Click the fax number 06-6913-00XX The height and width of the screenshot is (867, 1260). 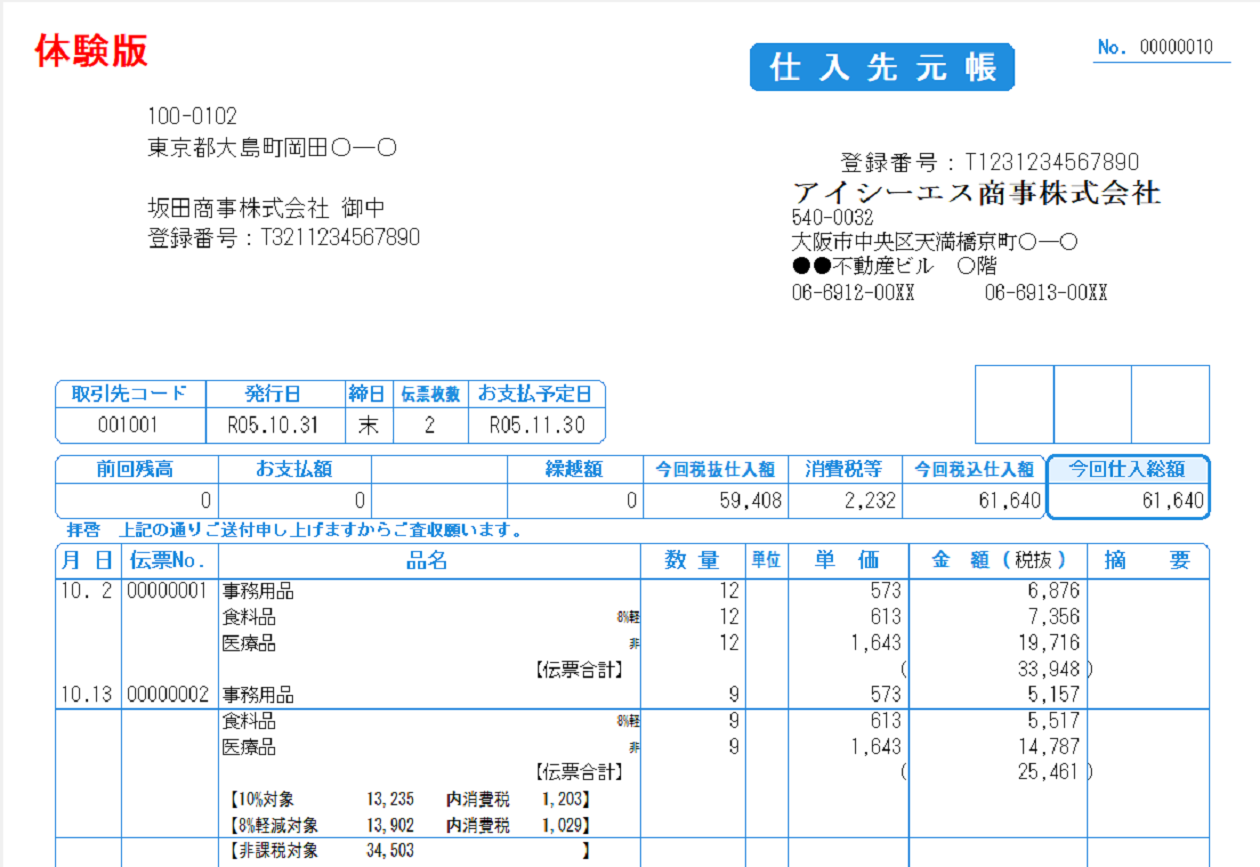click(1046, 293)
